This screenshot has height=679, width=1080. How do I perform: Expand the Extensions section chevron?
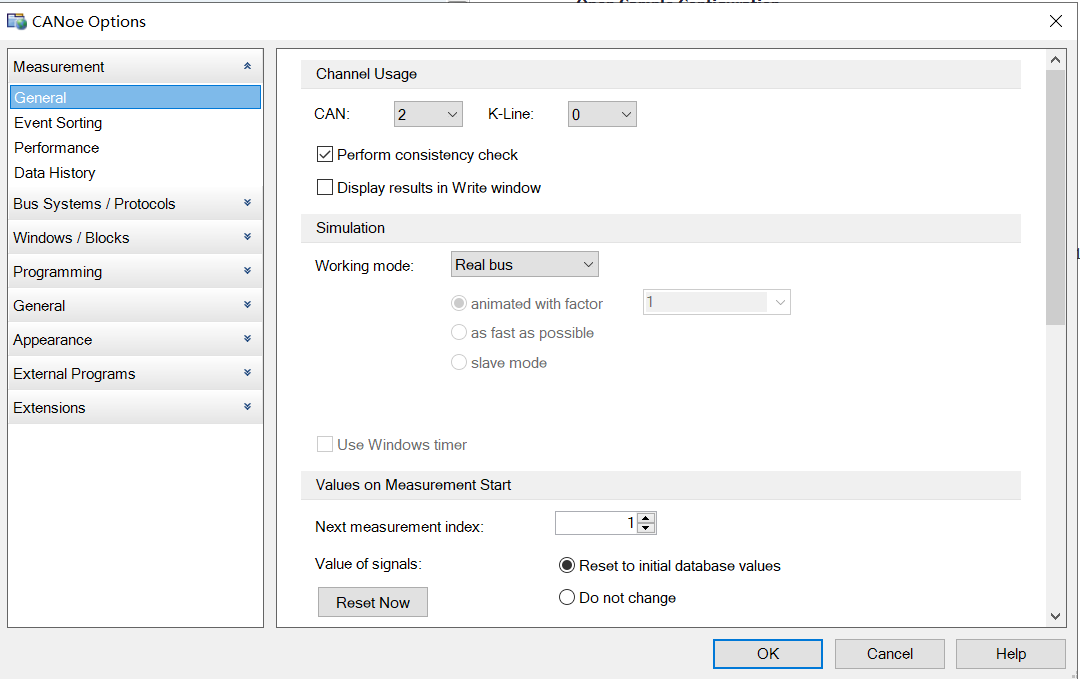tap(247, 407)
